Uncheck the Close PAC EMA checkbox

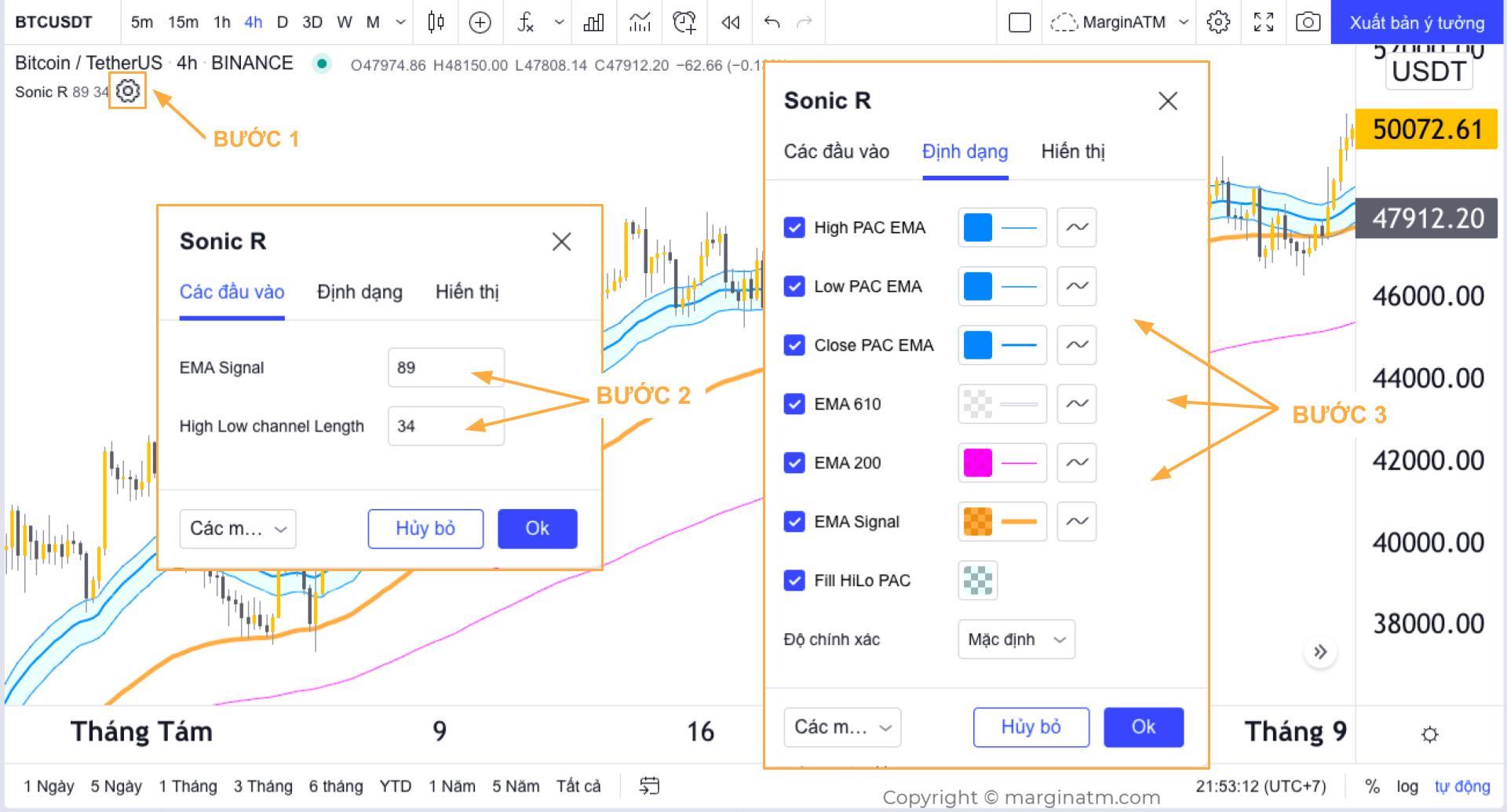[x=794, y=345]
